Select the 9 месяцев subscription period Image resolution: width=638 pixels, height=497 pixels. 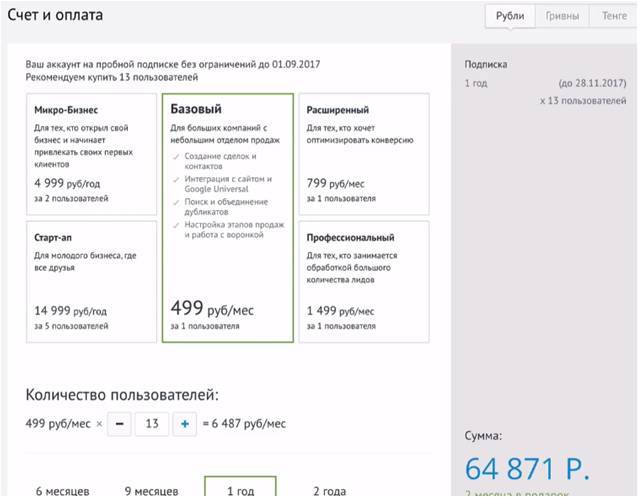pyautogui.click(x=150, y=490)
